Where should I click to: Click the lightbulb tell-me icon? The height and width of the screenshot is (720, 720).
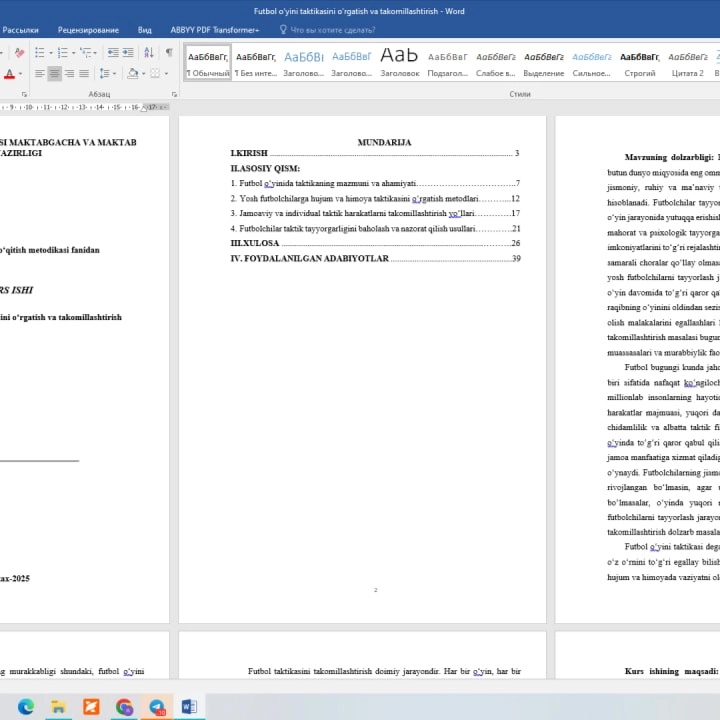tap(283, 29)
